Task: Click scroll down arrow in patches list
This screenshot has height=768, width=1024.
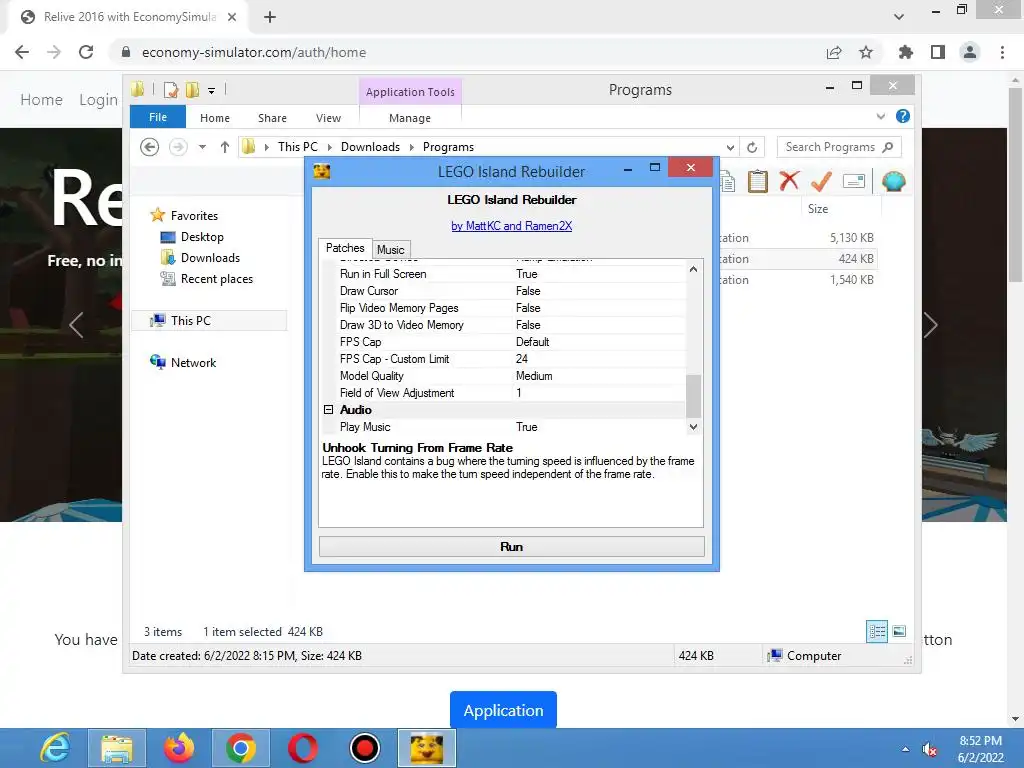Action: (694, 426)
